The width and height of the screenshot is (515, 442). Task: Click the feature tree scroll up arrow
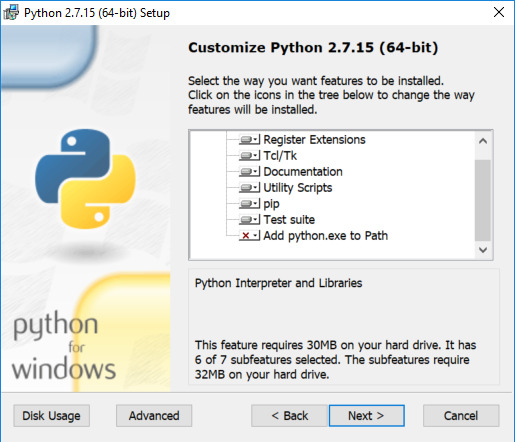tap(483, 141)
